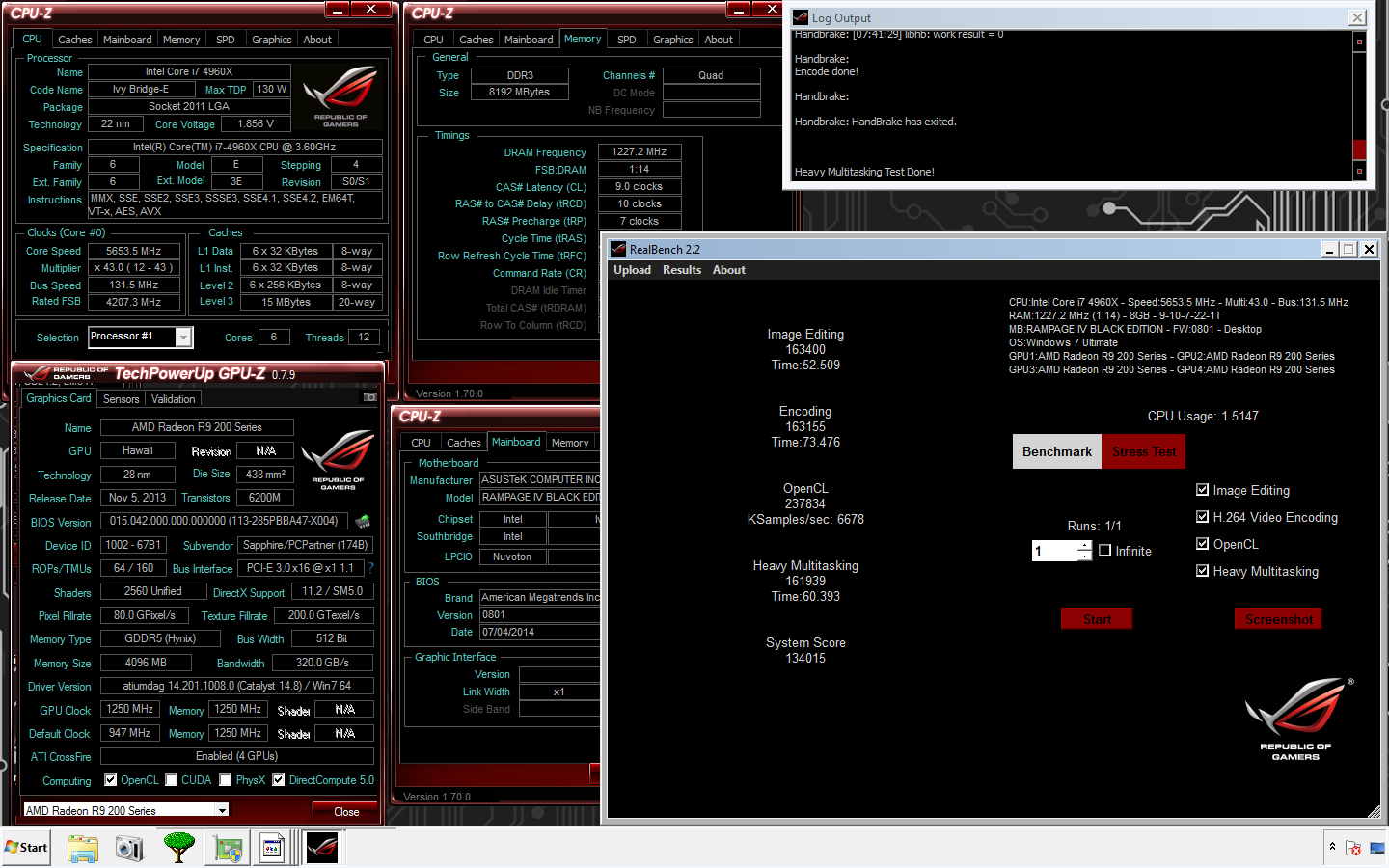1389x868 pixels.
Task: Select Stress Test mode button
Action: tap(1144, 451)
